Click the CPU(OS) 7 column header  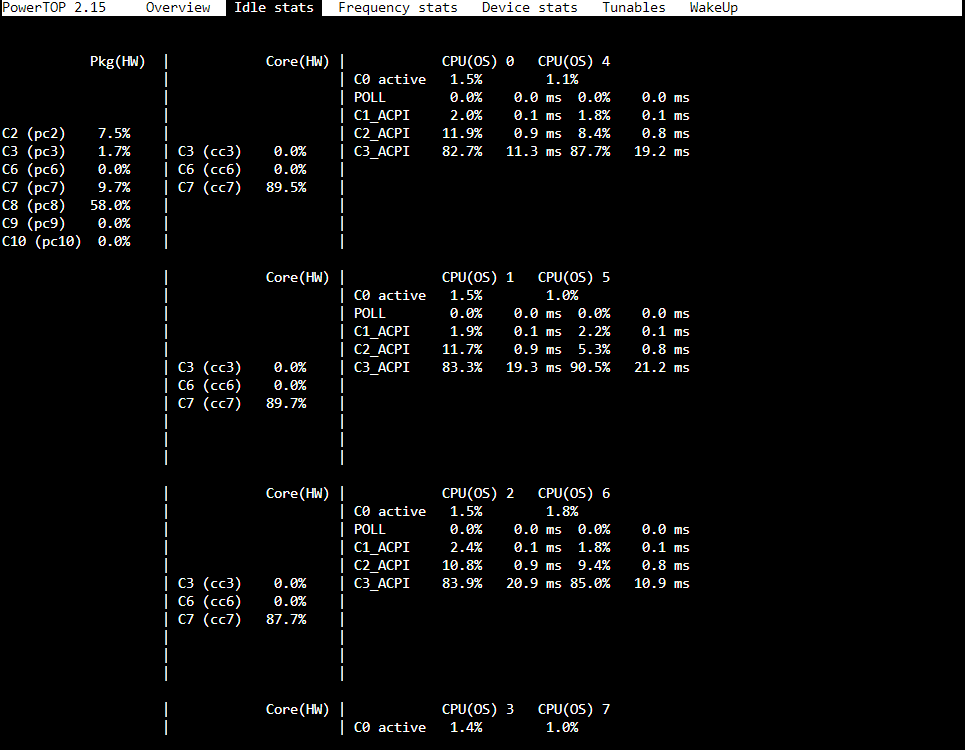click(x=574, y=709)
